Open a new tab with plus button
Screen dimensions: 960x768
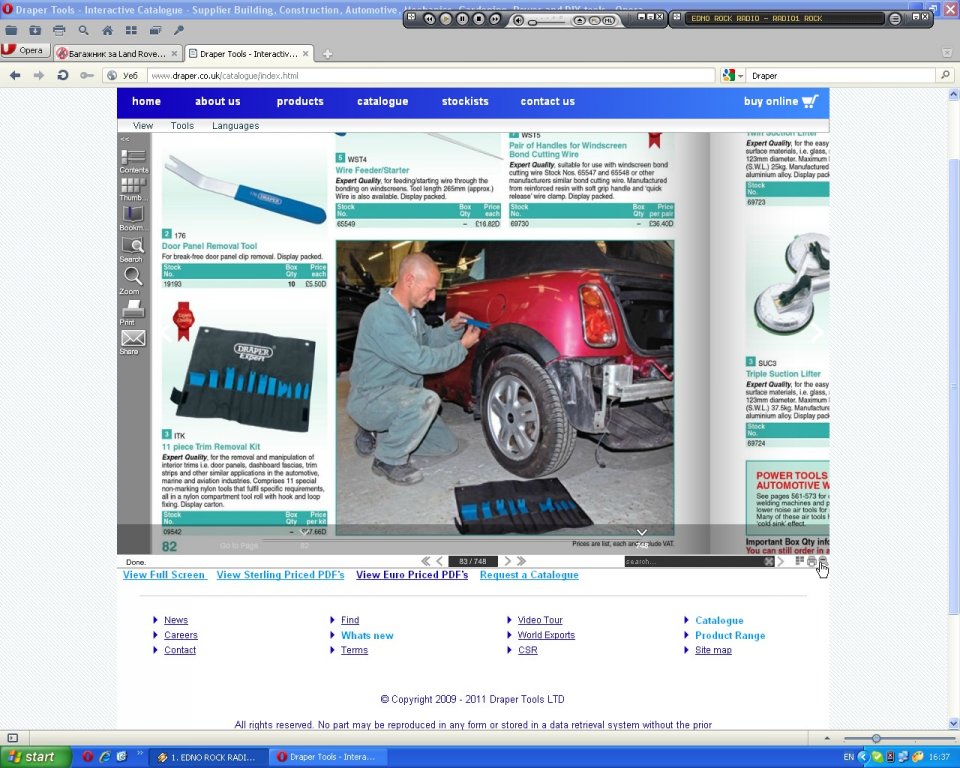(328, 54)
